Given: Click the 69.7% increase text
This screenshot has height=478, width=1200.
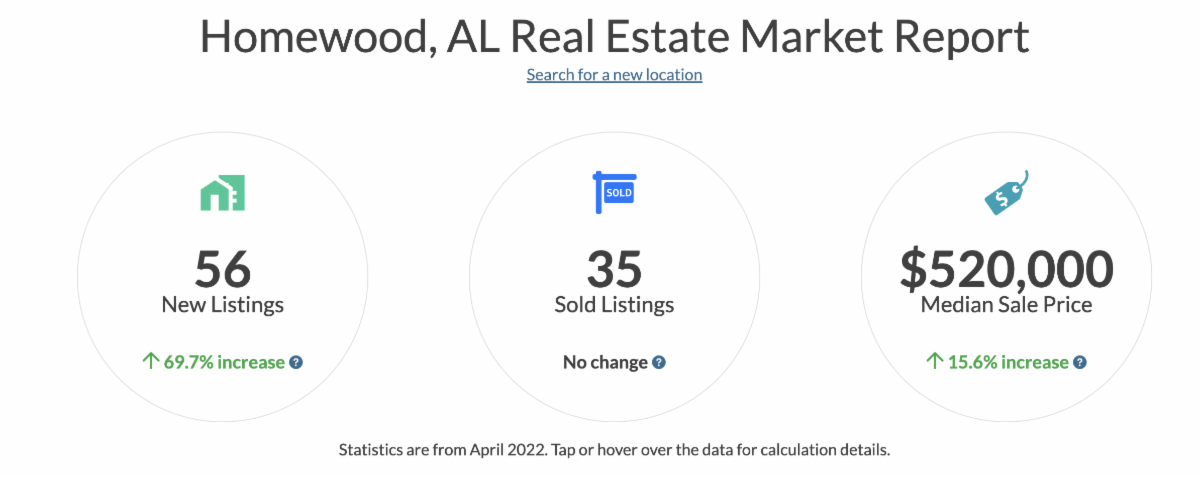Looking at the screenshot, I should coord(224,362).
